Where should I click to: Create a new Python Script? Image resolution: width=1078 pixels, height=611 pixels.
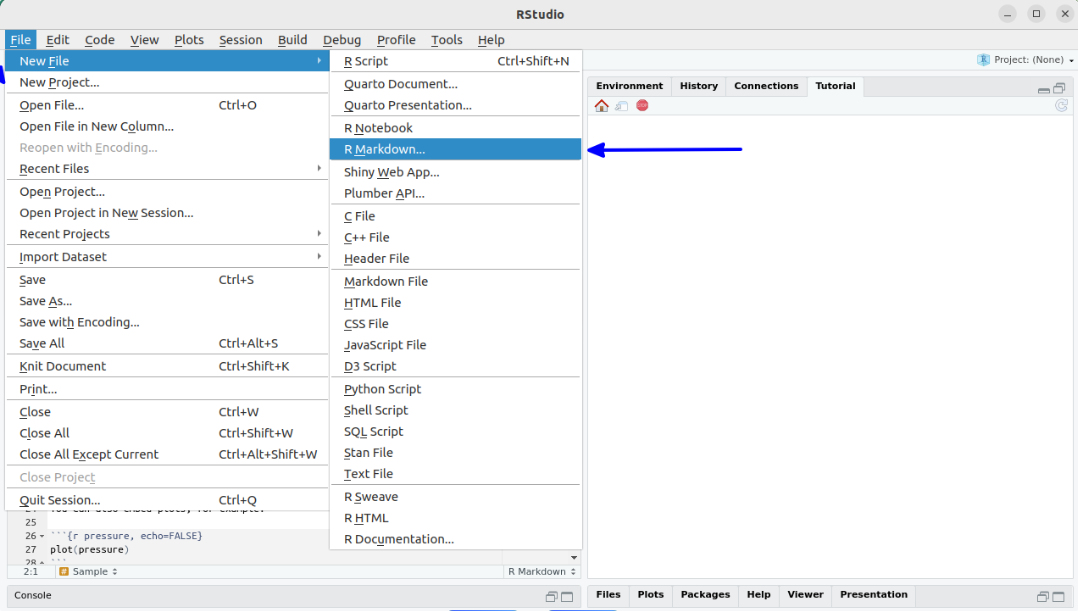point(455,389)
